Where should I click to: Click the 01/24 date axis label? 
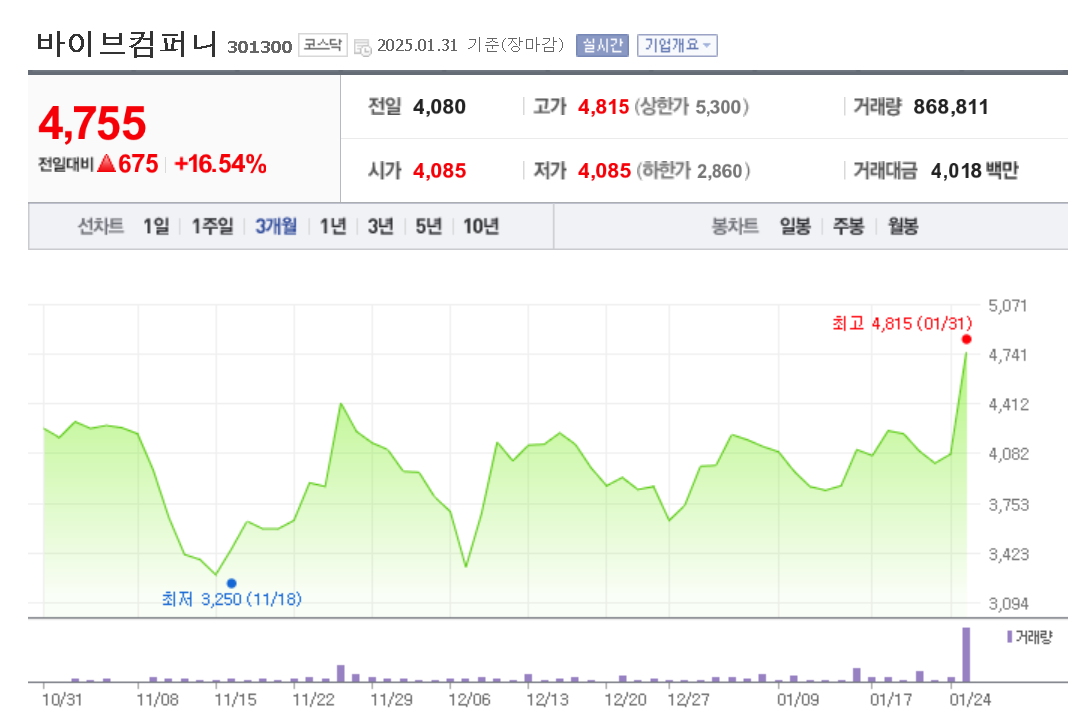tap(971, 700)
